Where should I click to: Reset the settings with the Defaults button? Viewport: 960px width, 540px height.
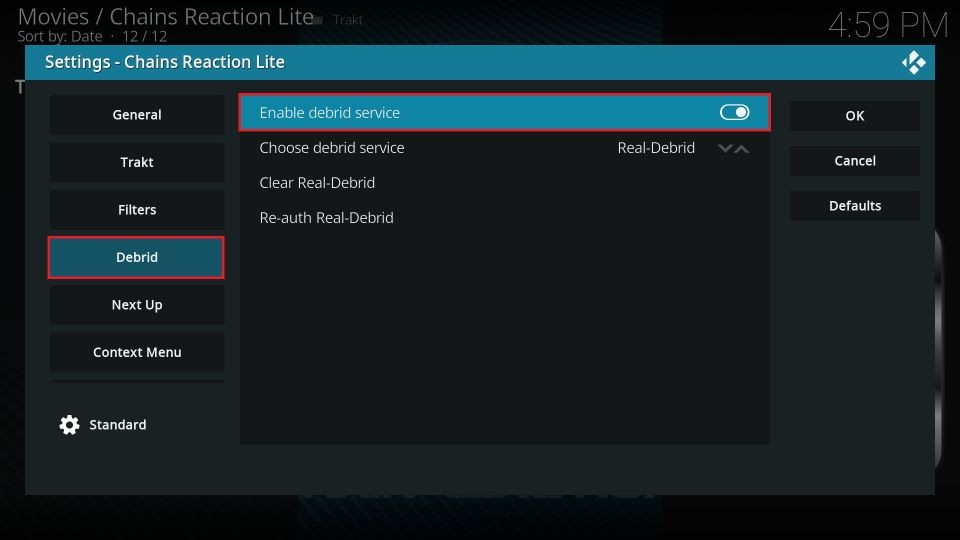pos(855,206)
